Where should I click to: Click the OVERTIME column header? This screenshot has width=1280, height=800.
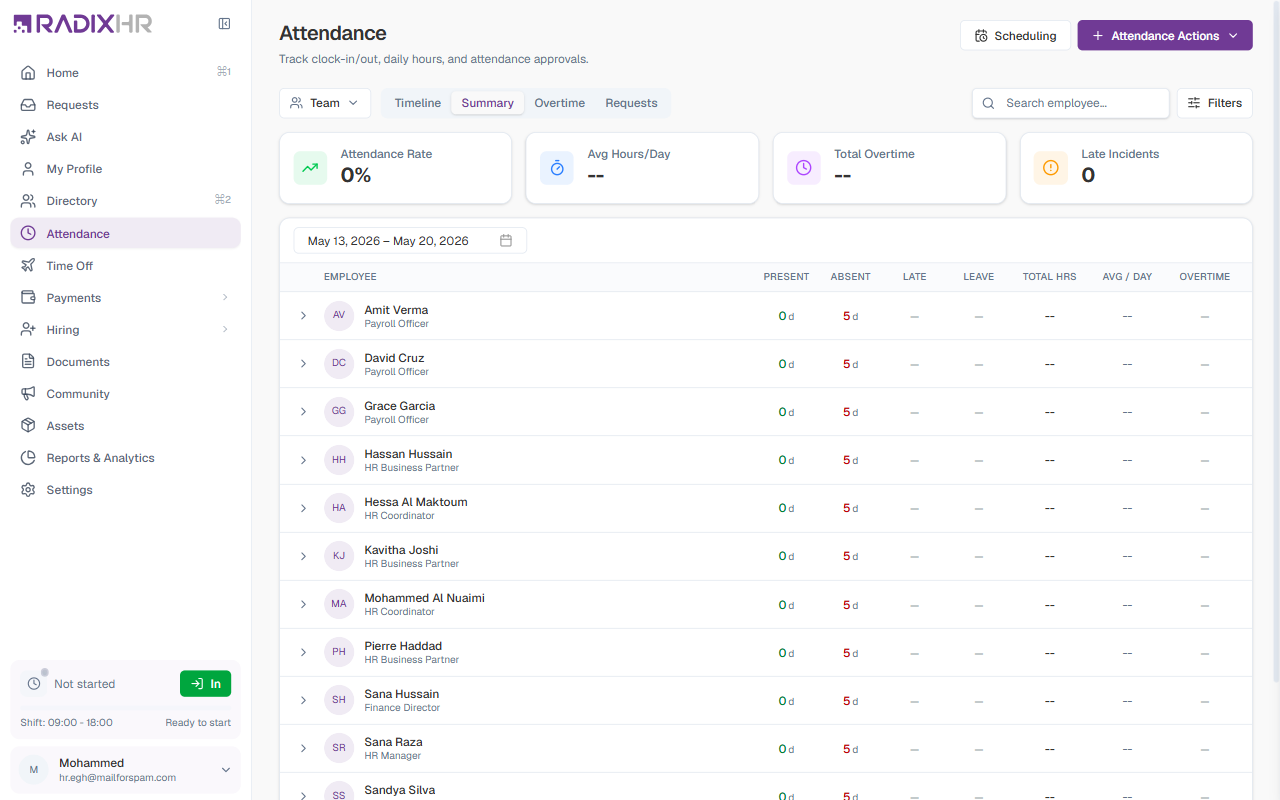click(x=1204, y=277)
